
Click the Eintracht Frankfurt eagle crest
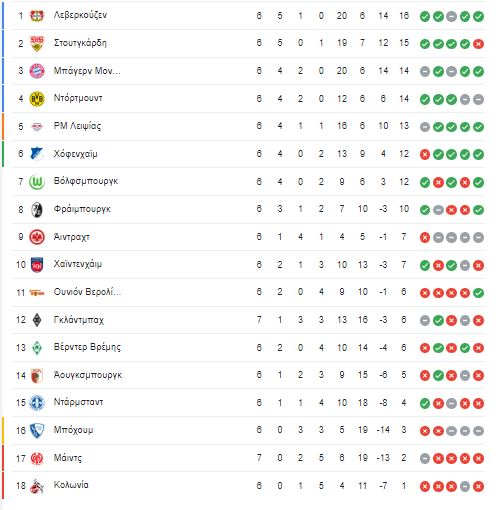point(37,237)
